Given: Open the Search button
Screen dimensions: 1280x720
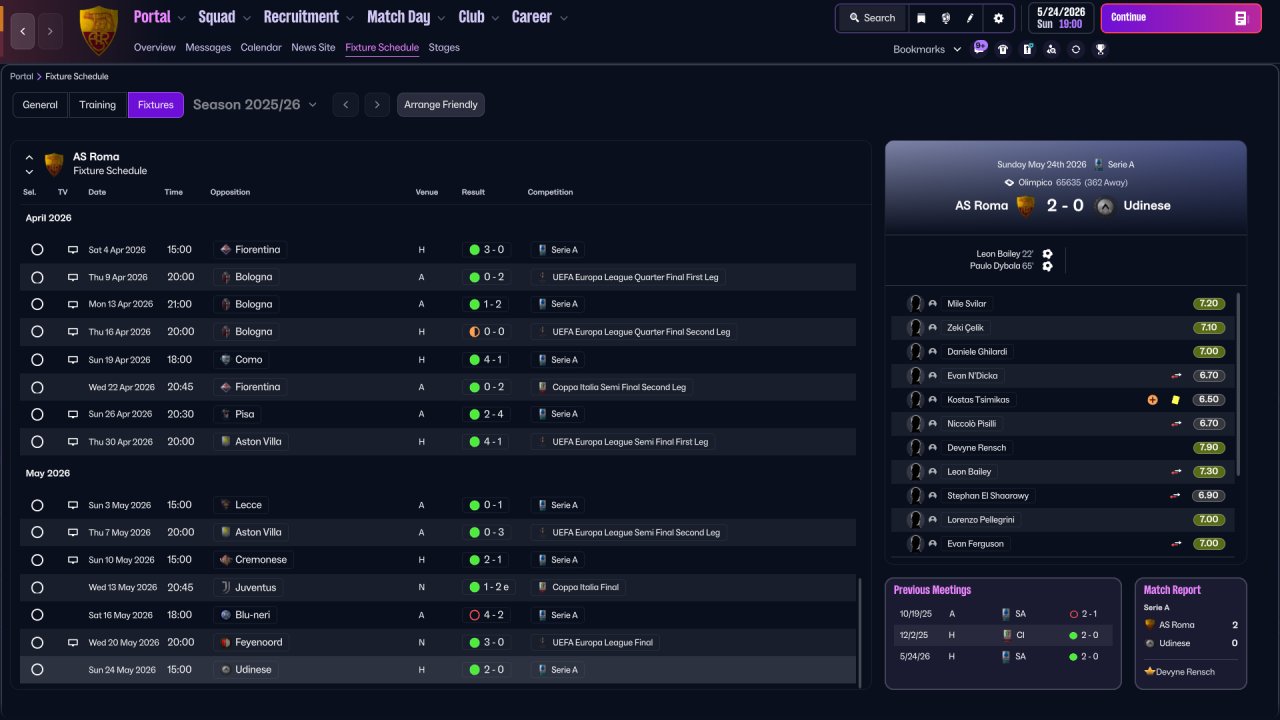Looking at the screenshot, I should pos(872,18).
